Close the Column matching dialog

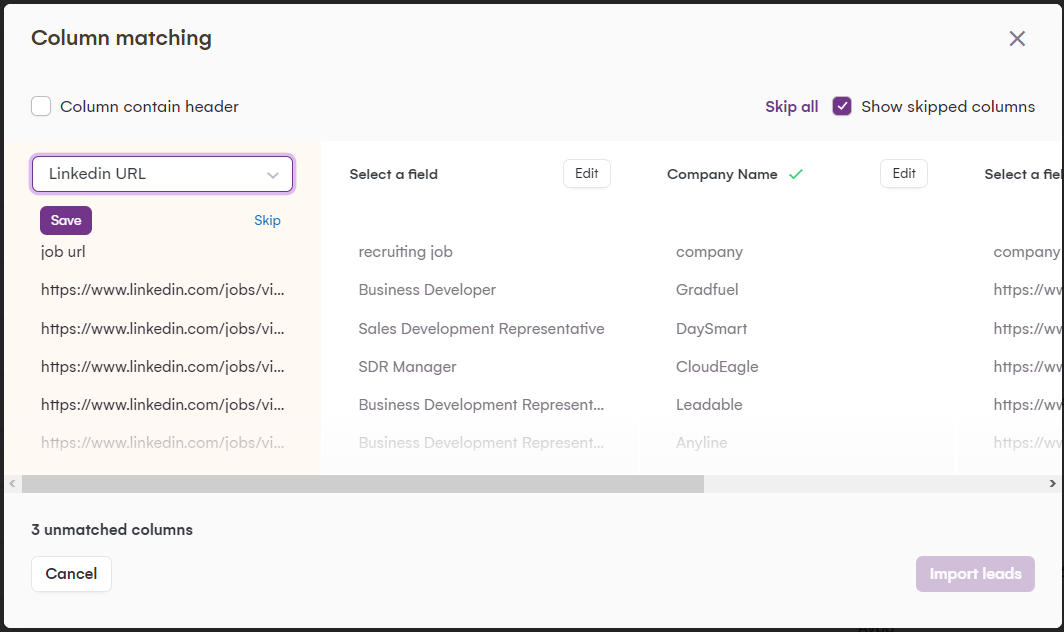1017,39
